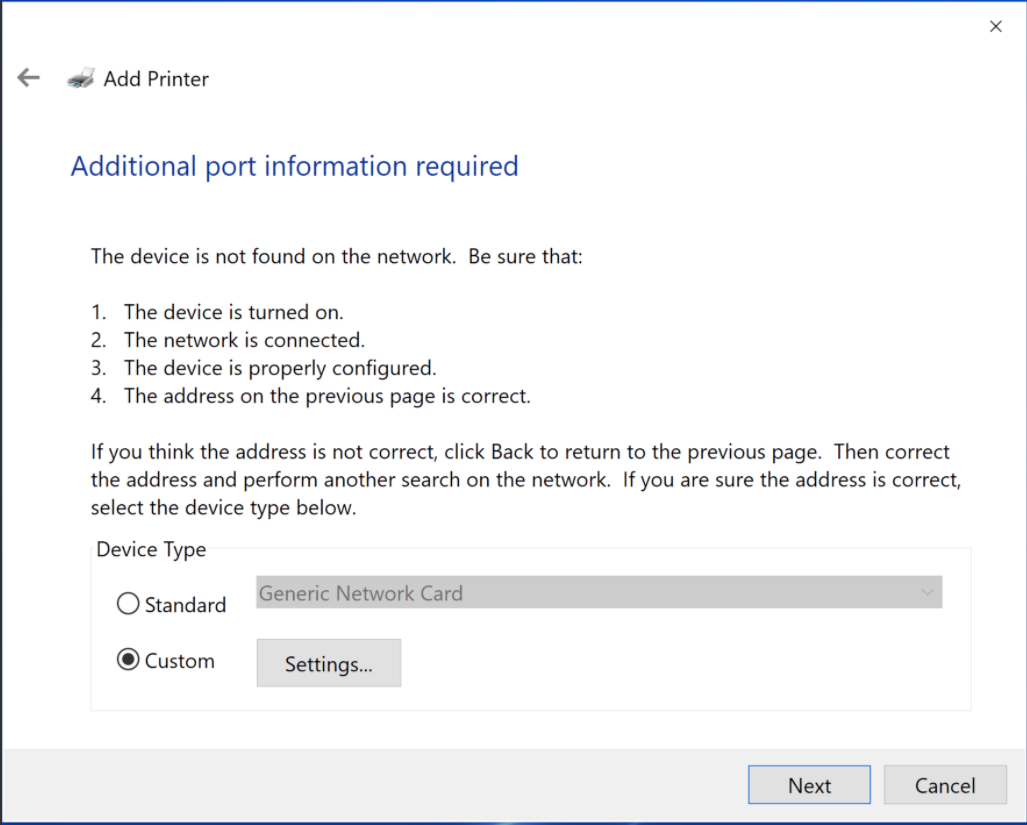
Task: Click the chevron arrow of the device dropdown
Action: 927,593
